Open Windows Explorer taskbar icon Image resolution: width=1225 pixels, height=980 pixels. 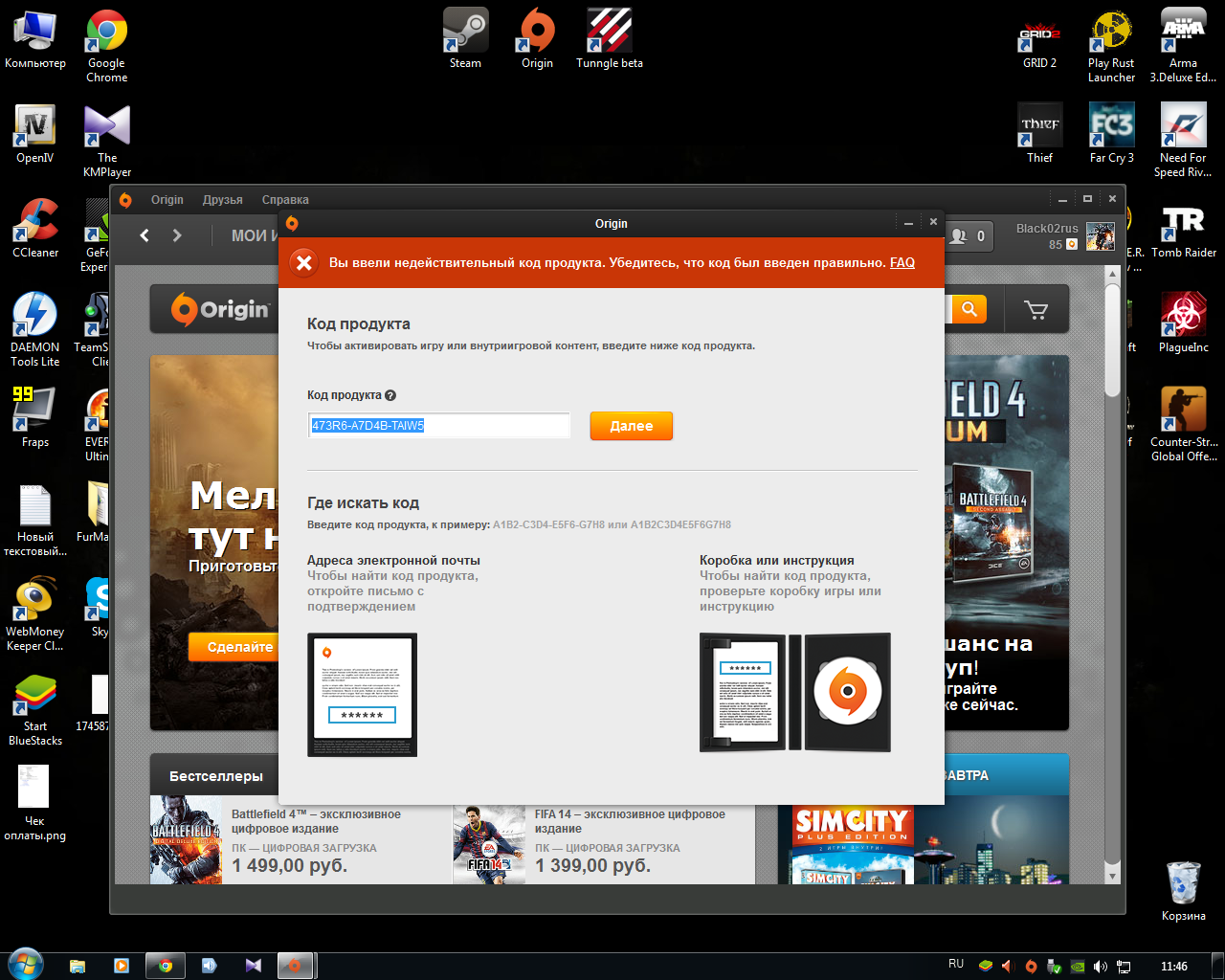(78, 966)
